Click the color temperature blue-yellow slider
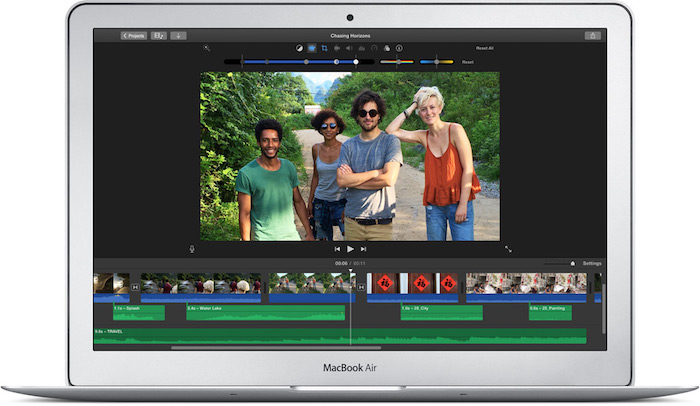This screenshot has width=700, height=406. pyautogui.click(x=437, y=62)
